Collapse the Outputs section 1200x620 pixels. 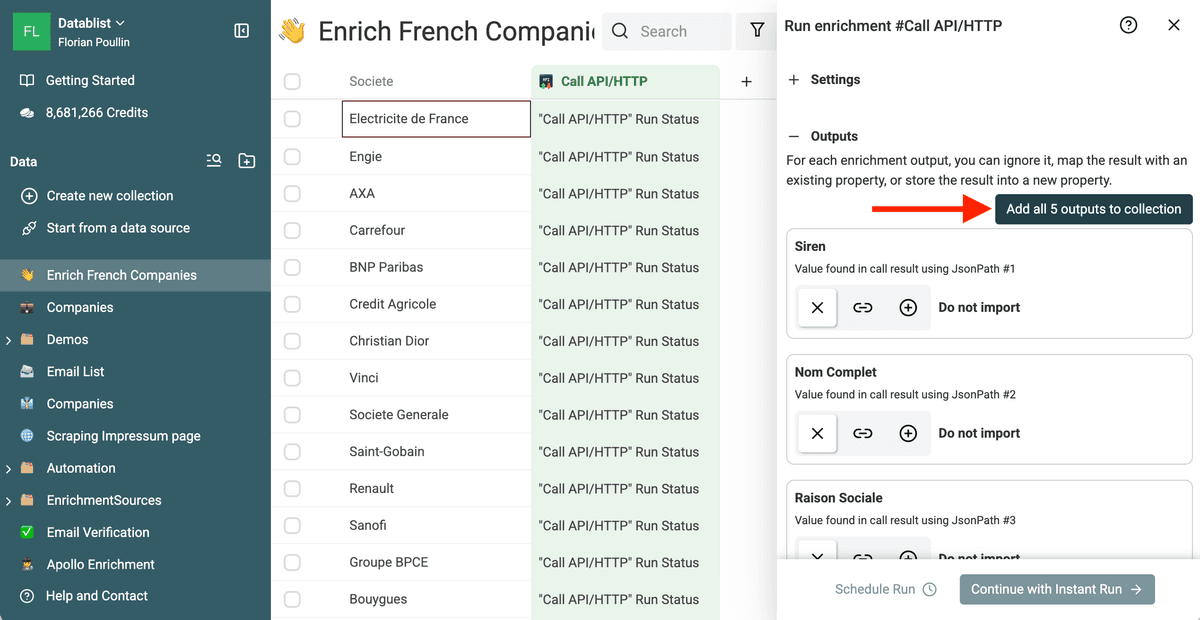(x=823, y=136)
